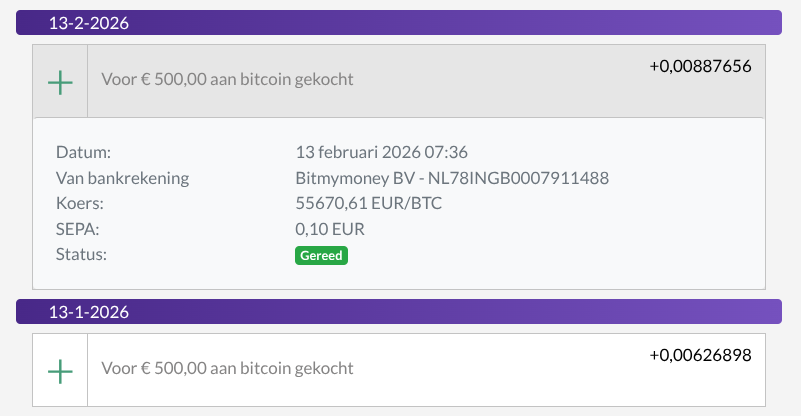Click the 13-2-2026 date header bar
The width and height of the screenshot is (801, 416).
(x=398, y=23)
